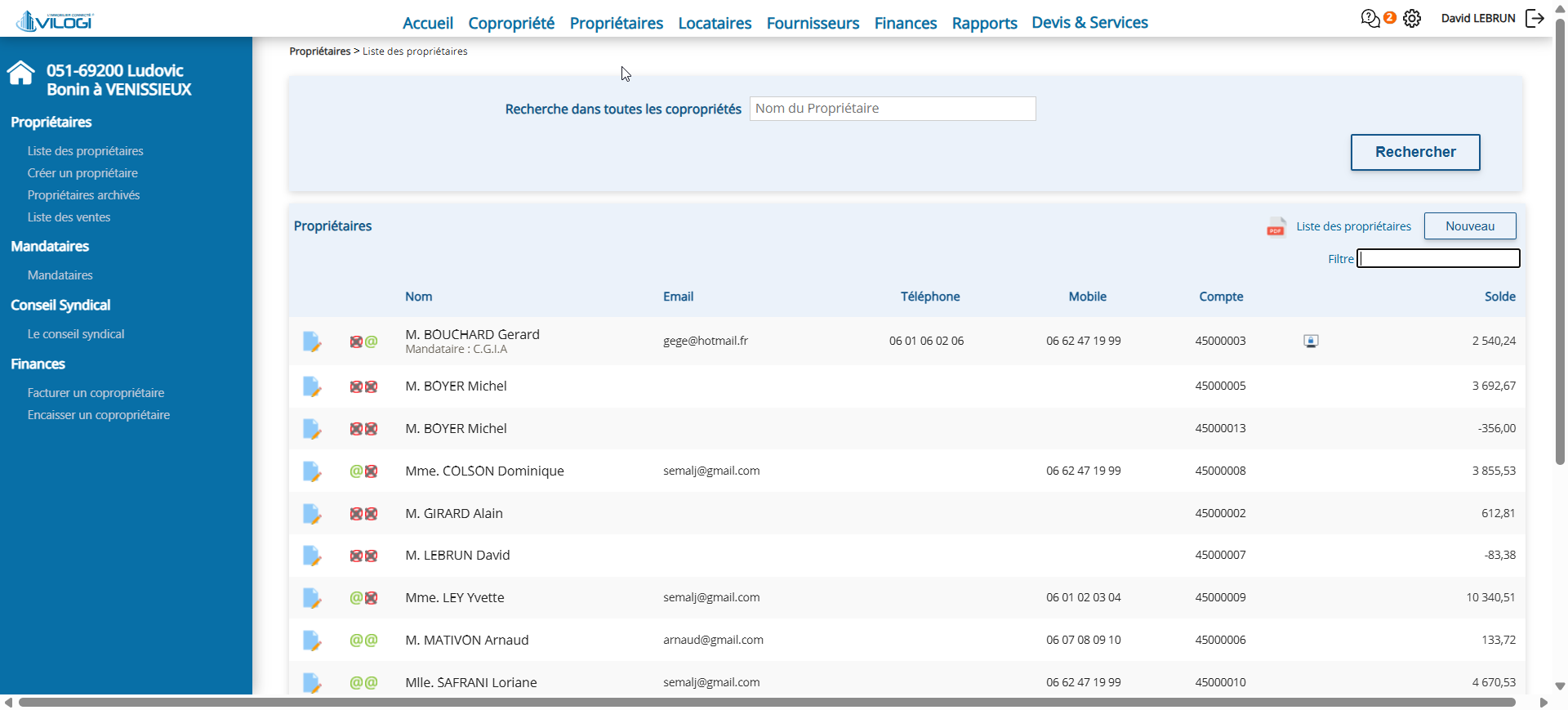
Task: Open Devis & Services menu
Action: click(1089, 23)
